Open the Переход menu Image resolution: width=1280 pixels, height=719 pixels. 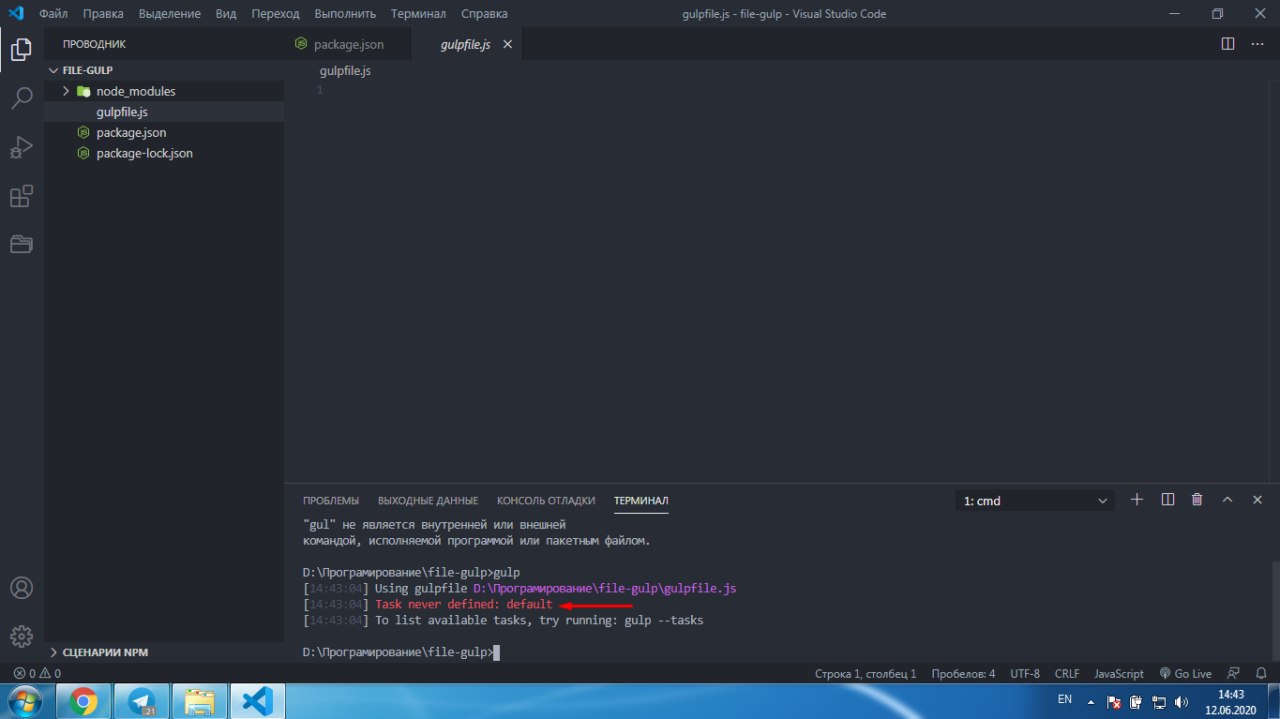pos(275,14)
